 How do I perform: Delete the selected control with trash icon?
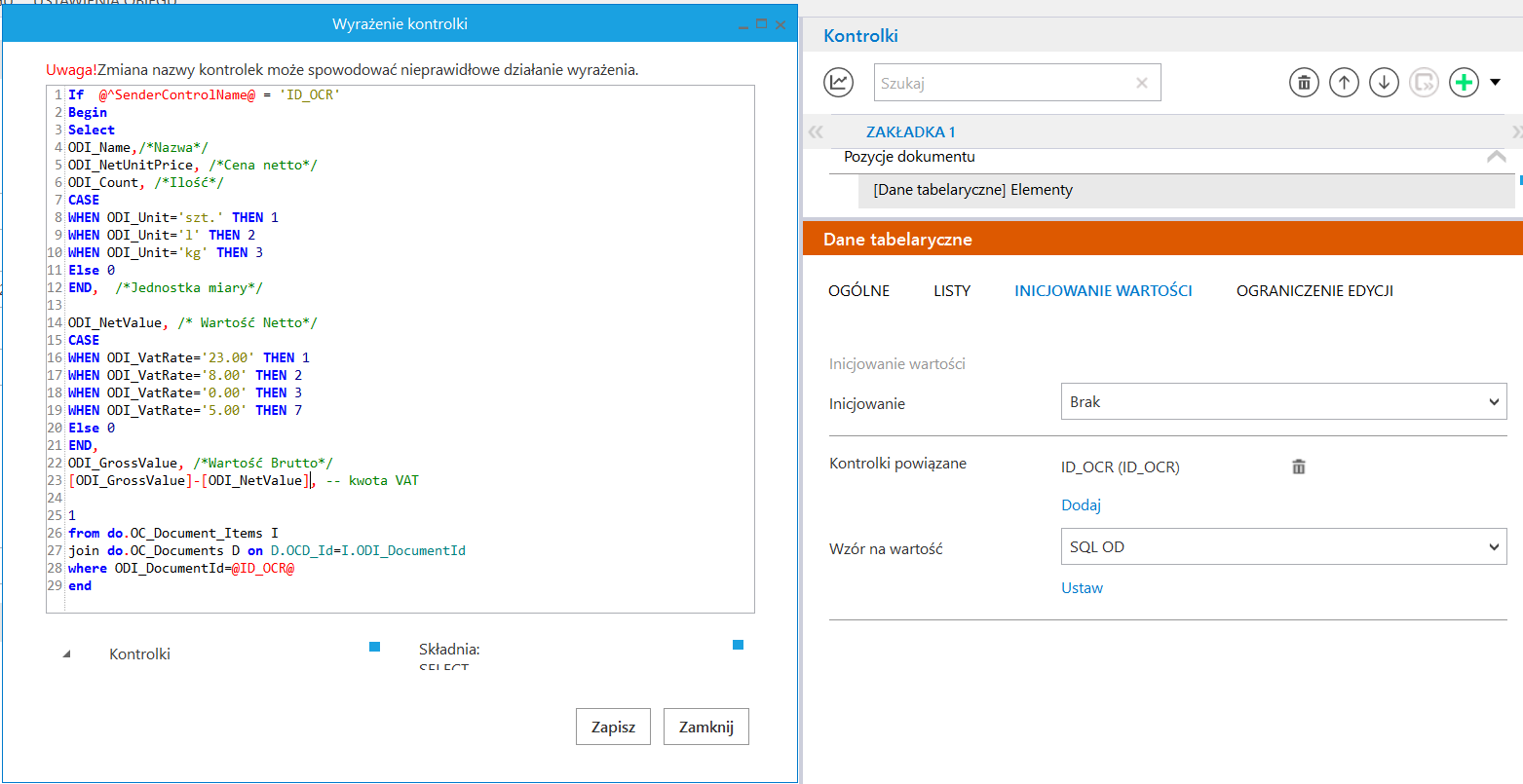point(1304,83)
